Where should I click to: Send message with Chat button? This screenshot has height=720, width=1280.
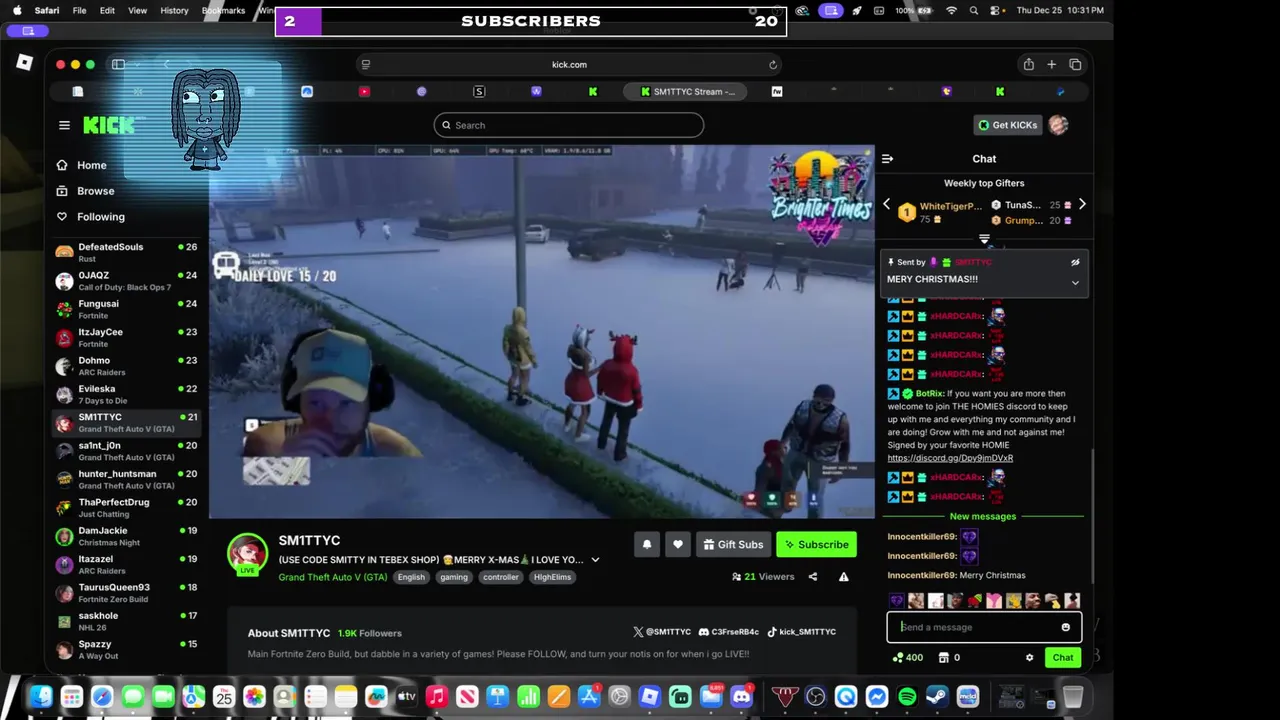[1062, 658]
